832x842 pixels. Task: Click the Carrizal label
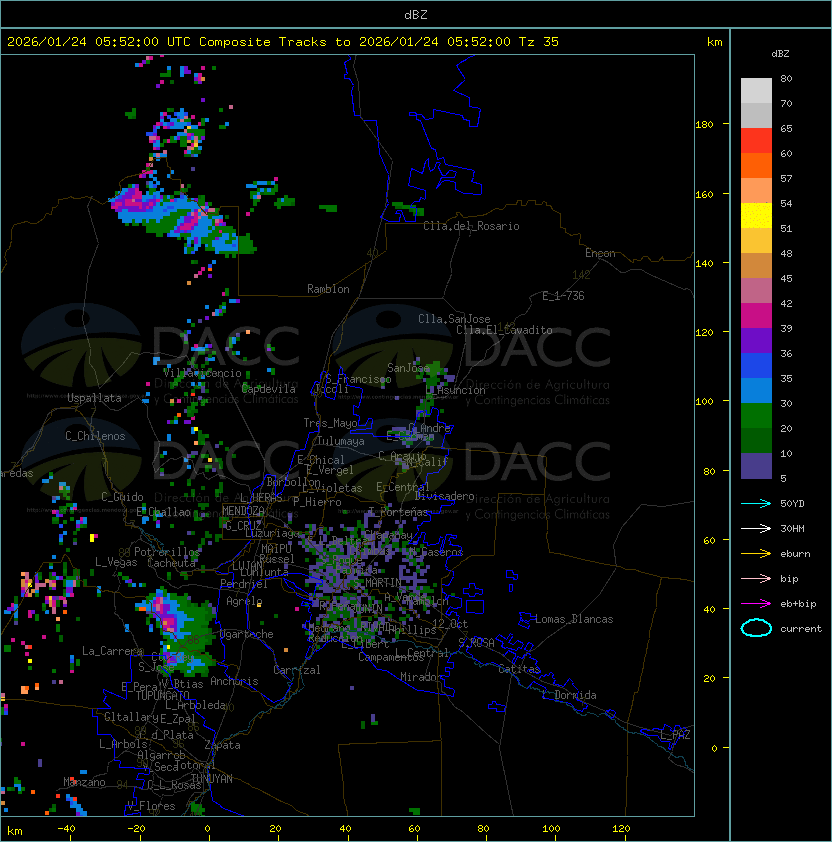point(296,670)
